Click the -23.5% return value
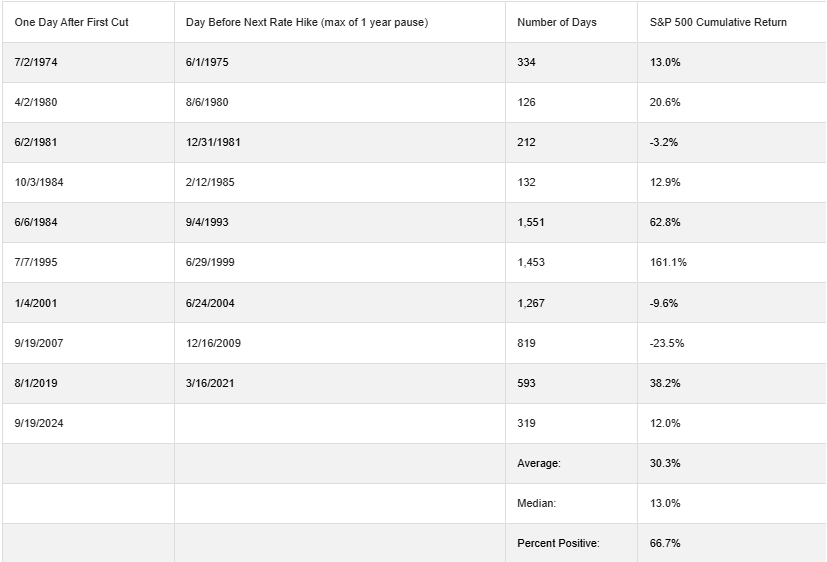The height and width of the screenshot is (562, 827). [667, 343]
